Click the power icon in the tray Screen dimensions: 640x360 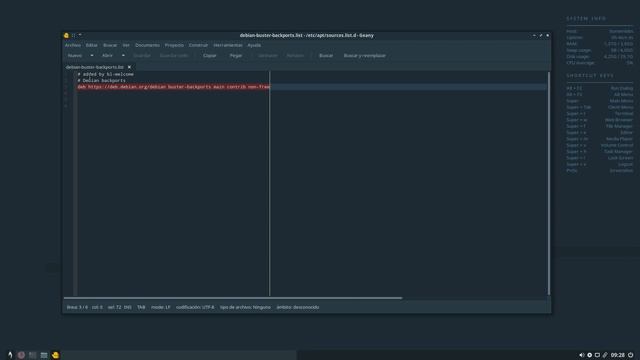click(631, 355)
